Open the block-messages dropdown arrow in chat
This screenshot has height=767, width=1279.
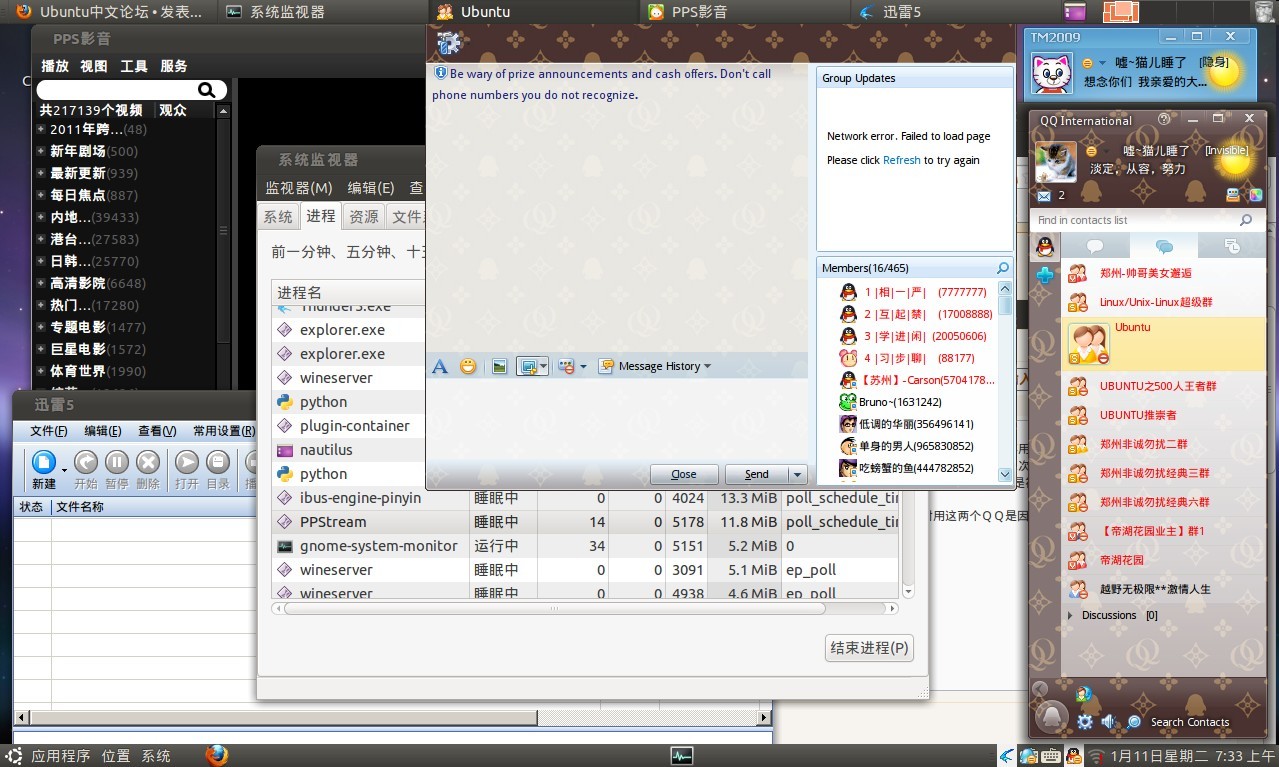coord(582,367)
